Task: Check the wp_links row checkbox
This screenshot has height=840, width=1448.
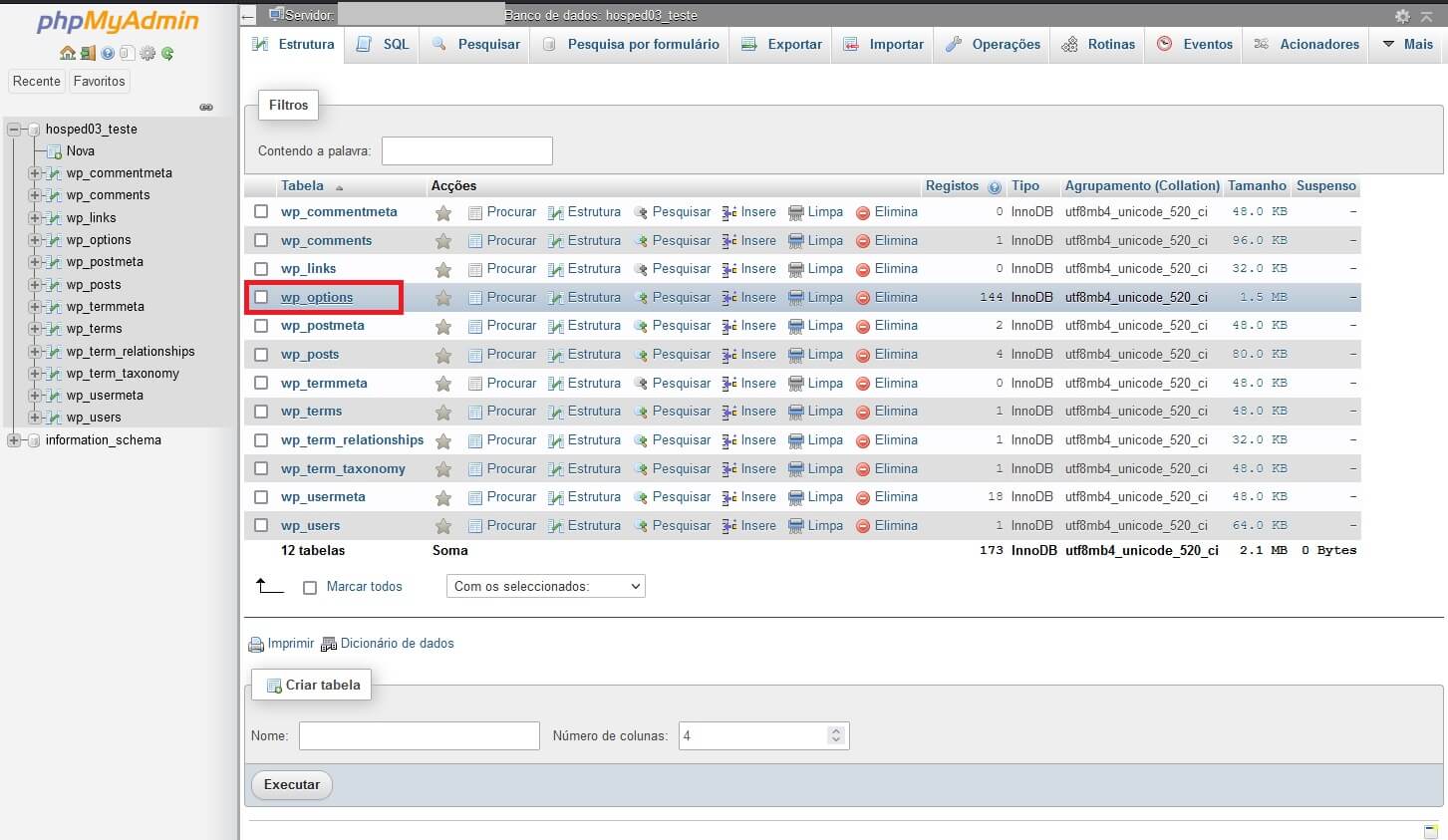Action: pyautogui.click(x=261, y=268)
